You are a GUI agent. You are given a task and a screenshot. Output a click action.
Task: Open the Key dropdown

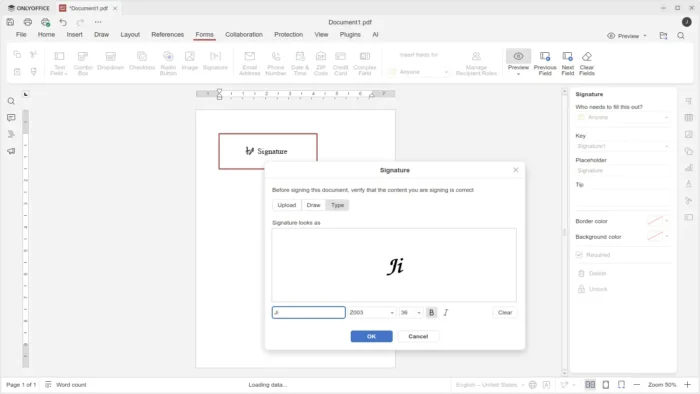click(x=623, y=146)
